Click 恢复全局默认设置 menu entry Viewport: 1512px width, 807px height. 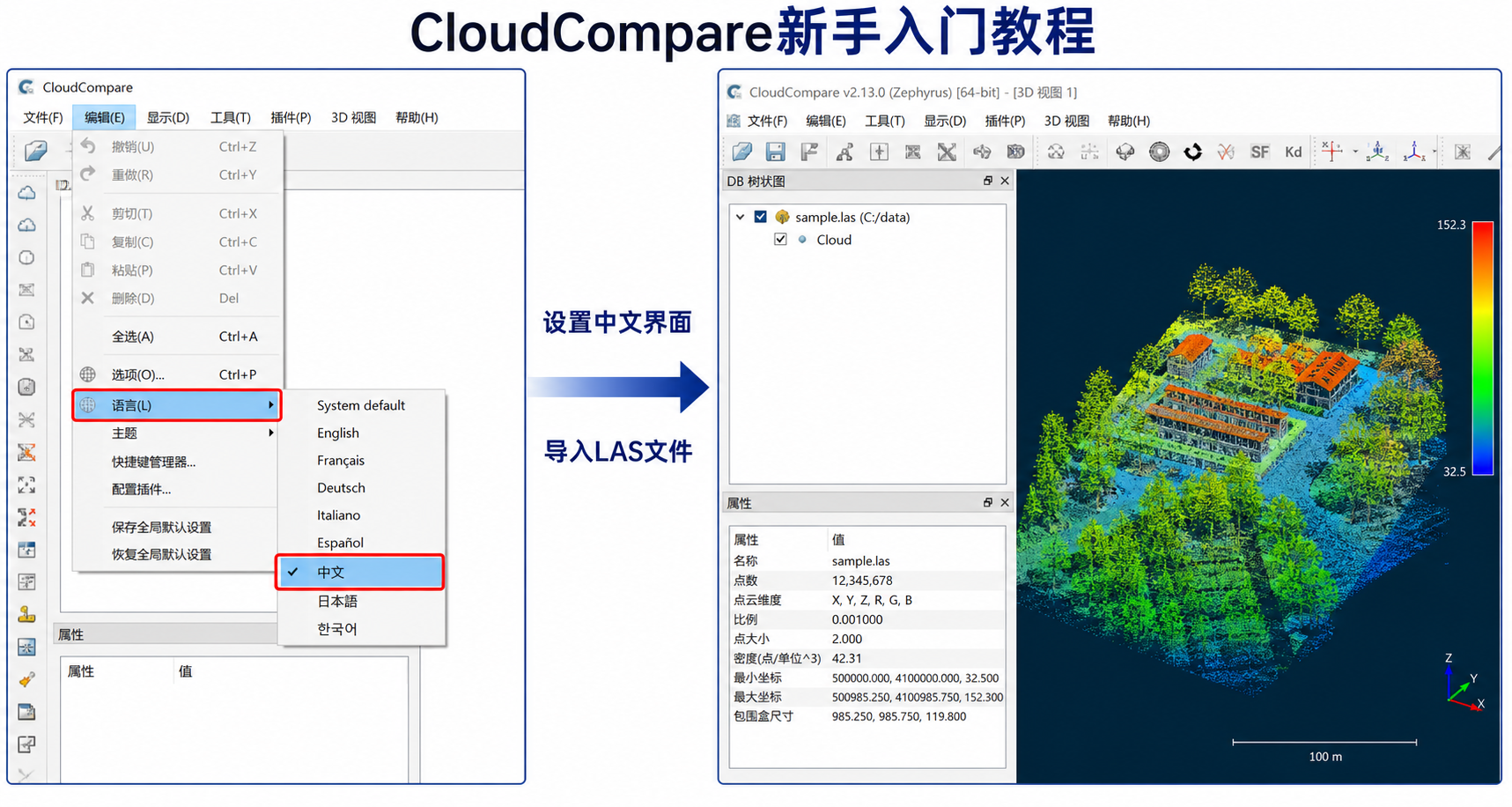[x=161, y=554]
